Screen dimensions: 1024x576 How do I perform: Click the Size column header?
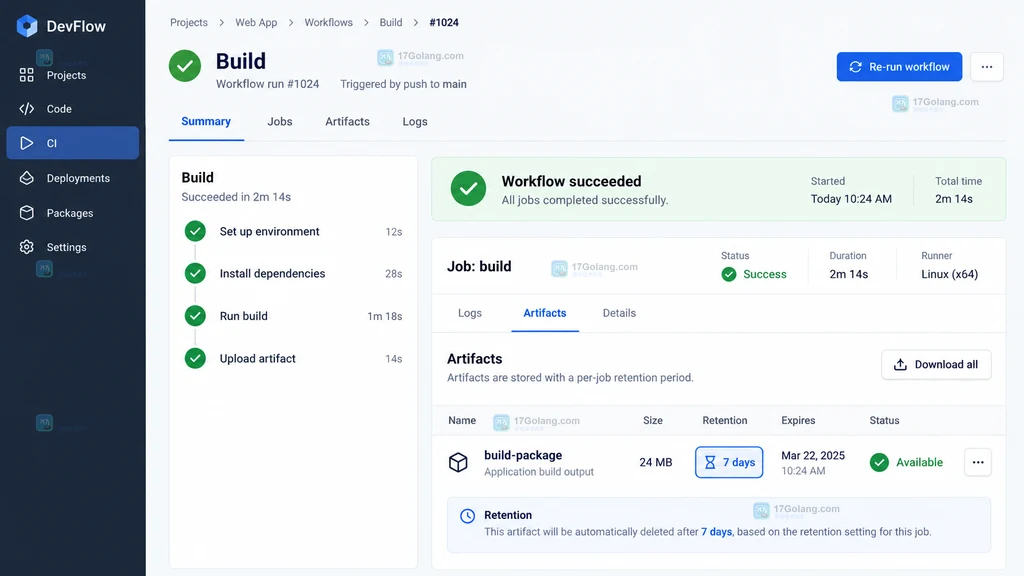652,421
